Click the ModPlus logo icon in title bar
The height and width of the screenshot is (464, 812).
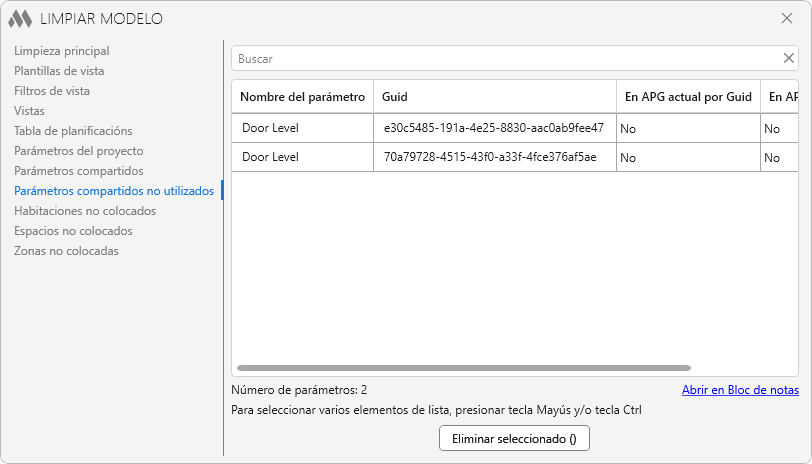click(20, 18)
